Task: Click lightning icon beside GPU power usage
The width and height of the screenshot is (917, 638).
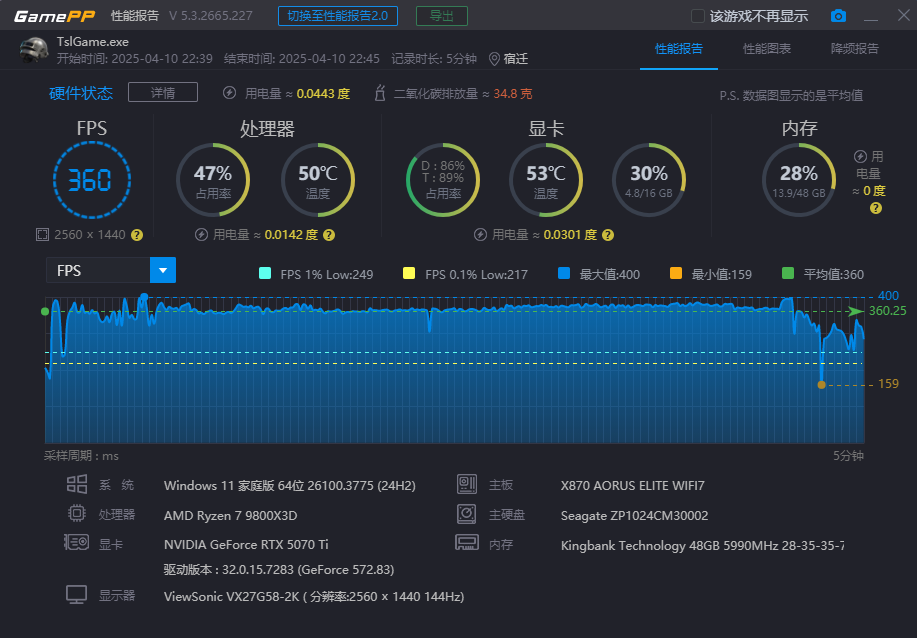Action: click(x=480, y=235)
